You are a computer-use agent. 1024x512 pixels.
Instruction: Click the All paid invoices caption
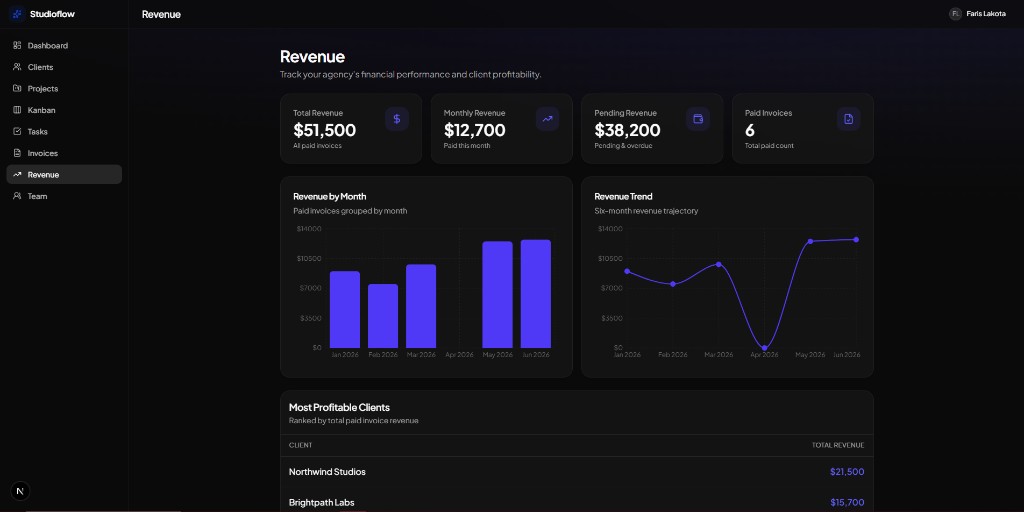point(317,146)
